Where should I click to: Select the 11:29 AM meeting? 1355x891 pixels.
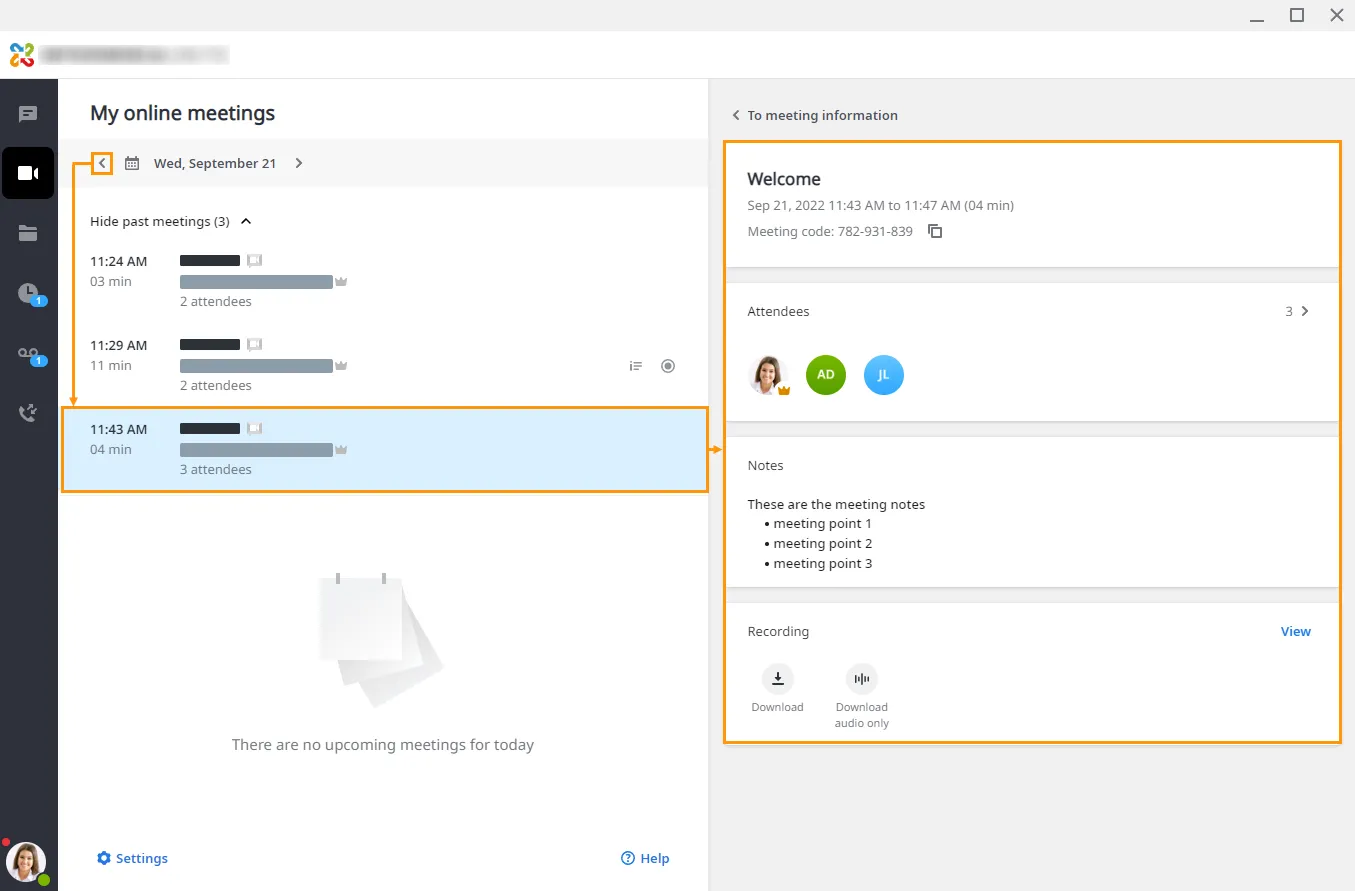(x=383, y=365)
